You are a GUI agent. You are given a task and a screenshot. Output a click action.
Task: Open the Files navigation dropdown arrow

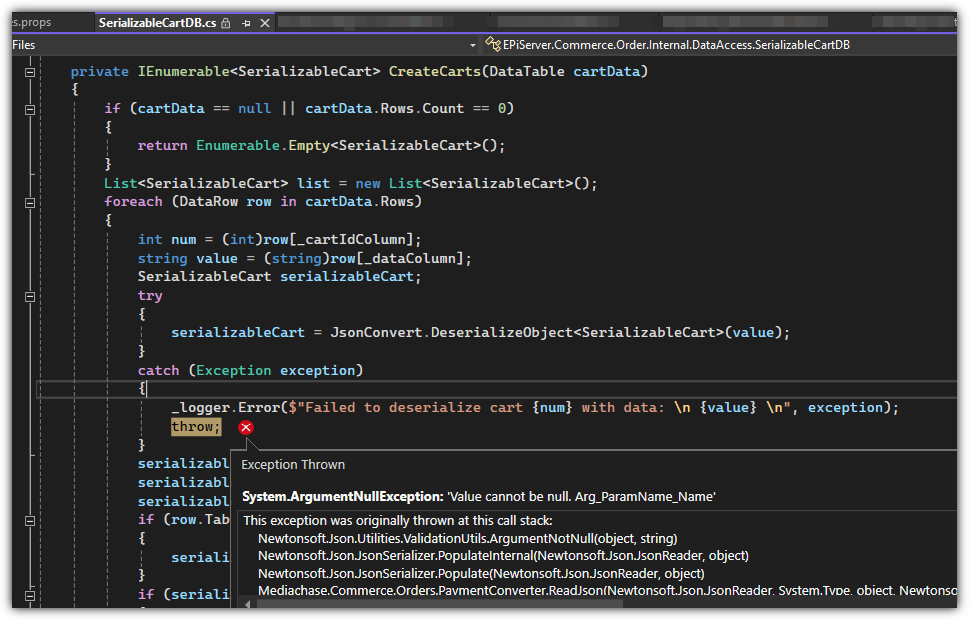[473, 45]
